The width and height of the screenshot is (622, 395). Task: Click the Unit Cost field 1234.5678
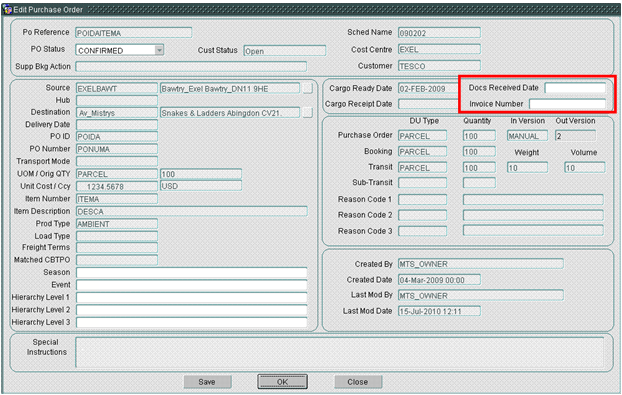point(117,186)
